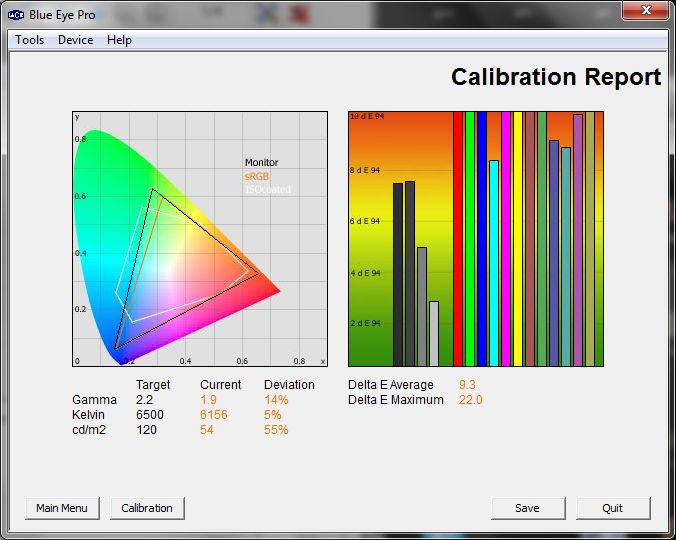Close the Blue Eye Pro window
676x540 pixels.
[x=644, y=11]
